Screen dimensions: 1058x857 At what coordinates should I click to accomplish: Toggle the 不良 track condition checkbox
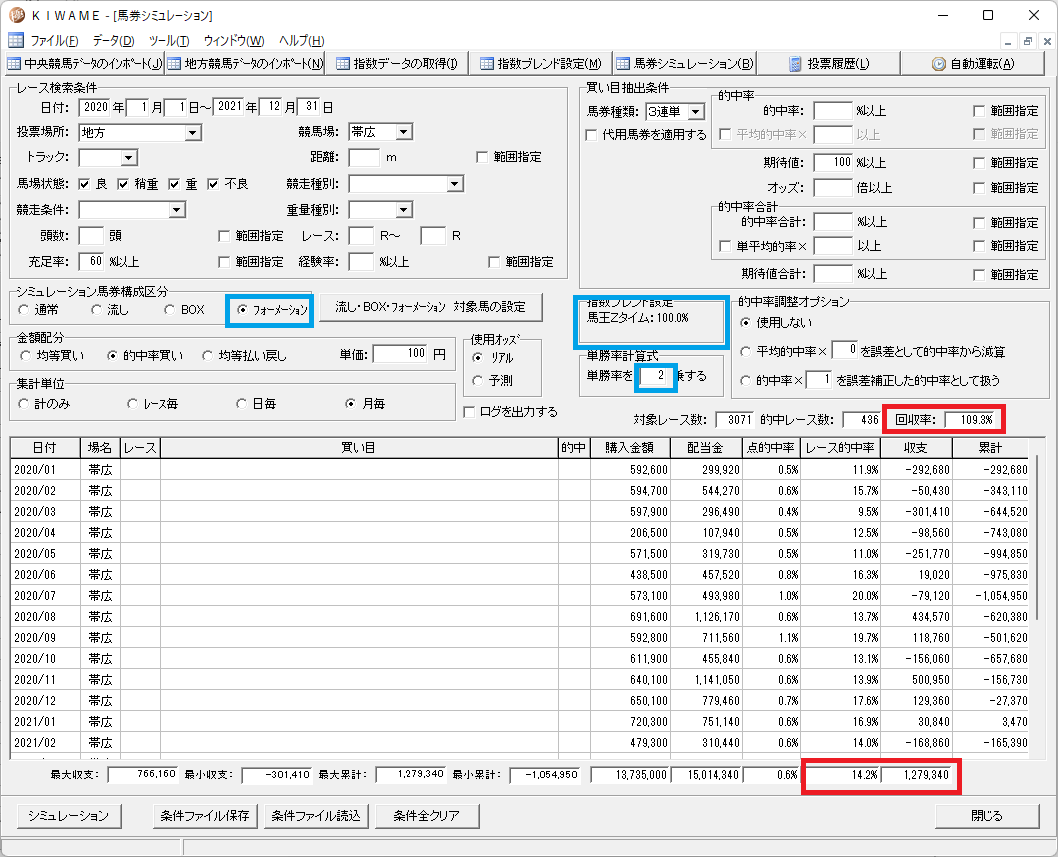213,184
